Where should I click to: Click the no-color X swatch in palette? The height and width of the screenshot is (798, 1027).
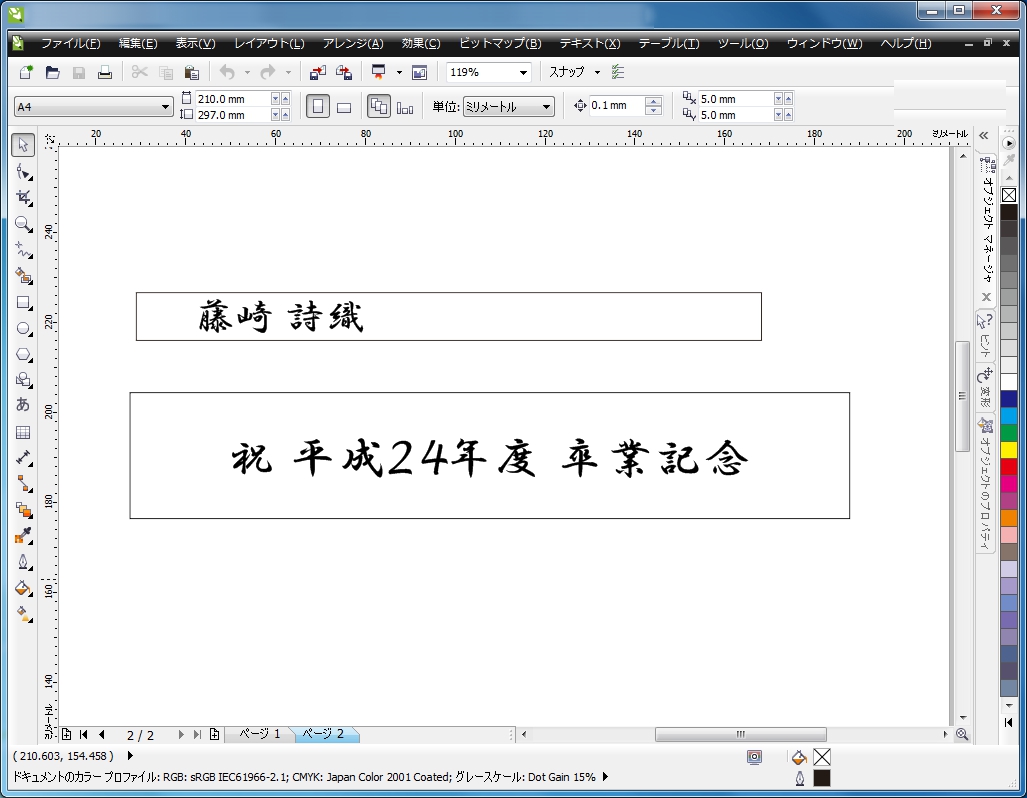[1009, 195]
